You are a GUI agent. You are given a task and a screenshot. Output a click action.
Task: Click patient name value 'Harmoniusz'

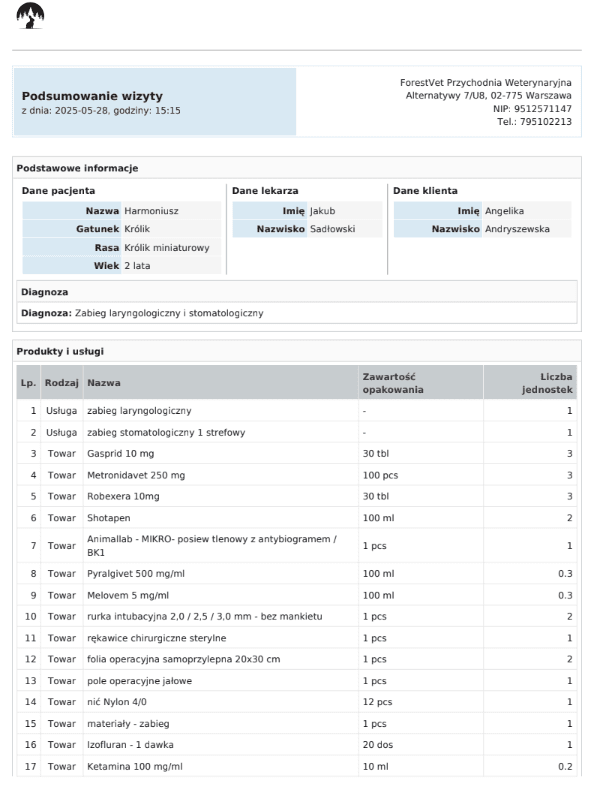coord(151,211)
